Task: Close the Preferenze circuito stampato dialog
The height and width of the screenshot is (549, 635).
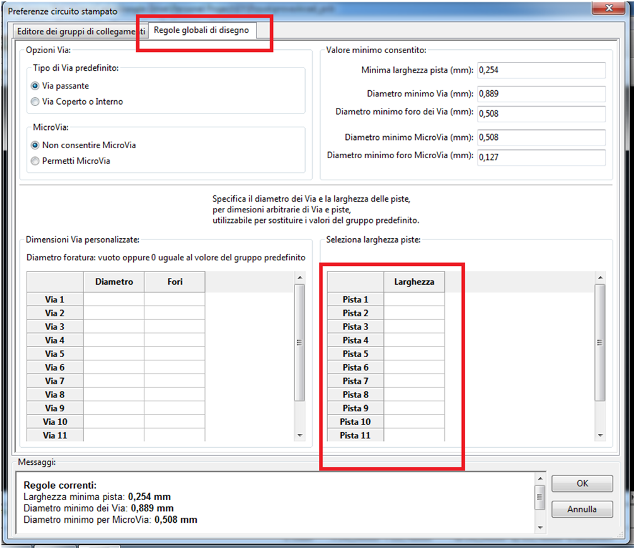Action: (609, 8)
